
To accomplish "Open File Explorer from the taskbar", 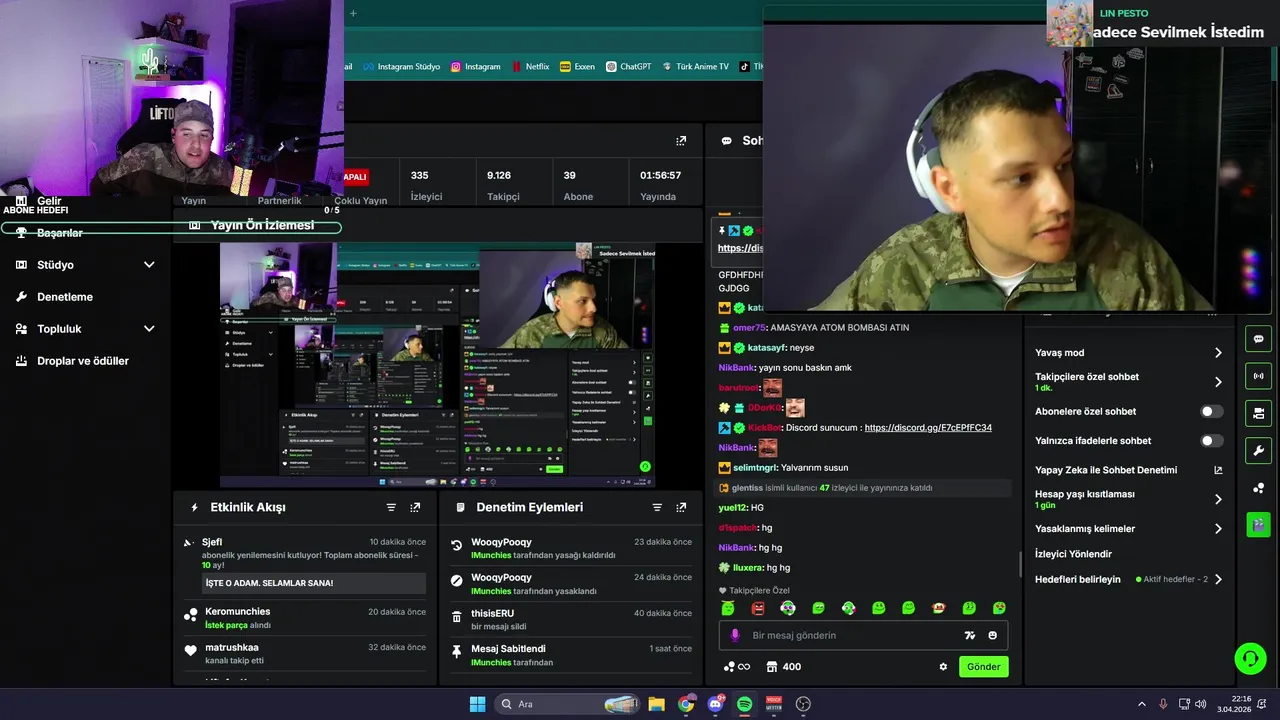I will (656, 704).
